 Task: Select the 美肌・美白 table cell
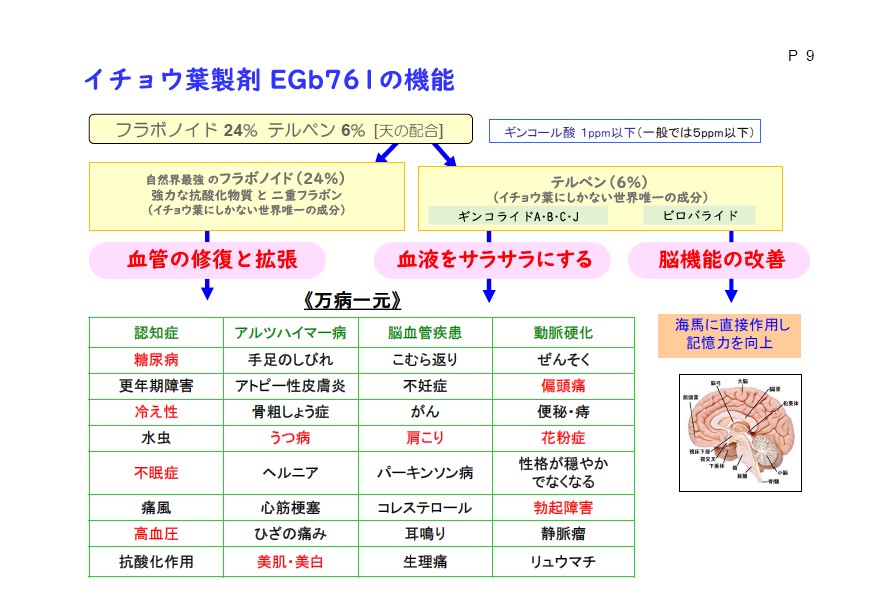pyautogui.click(x=291, y=561)
